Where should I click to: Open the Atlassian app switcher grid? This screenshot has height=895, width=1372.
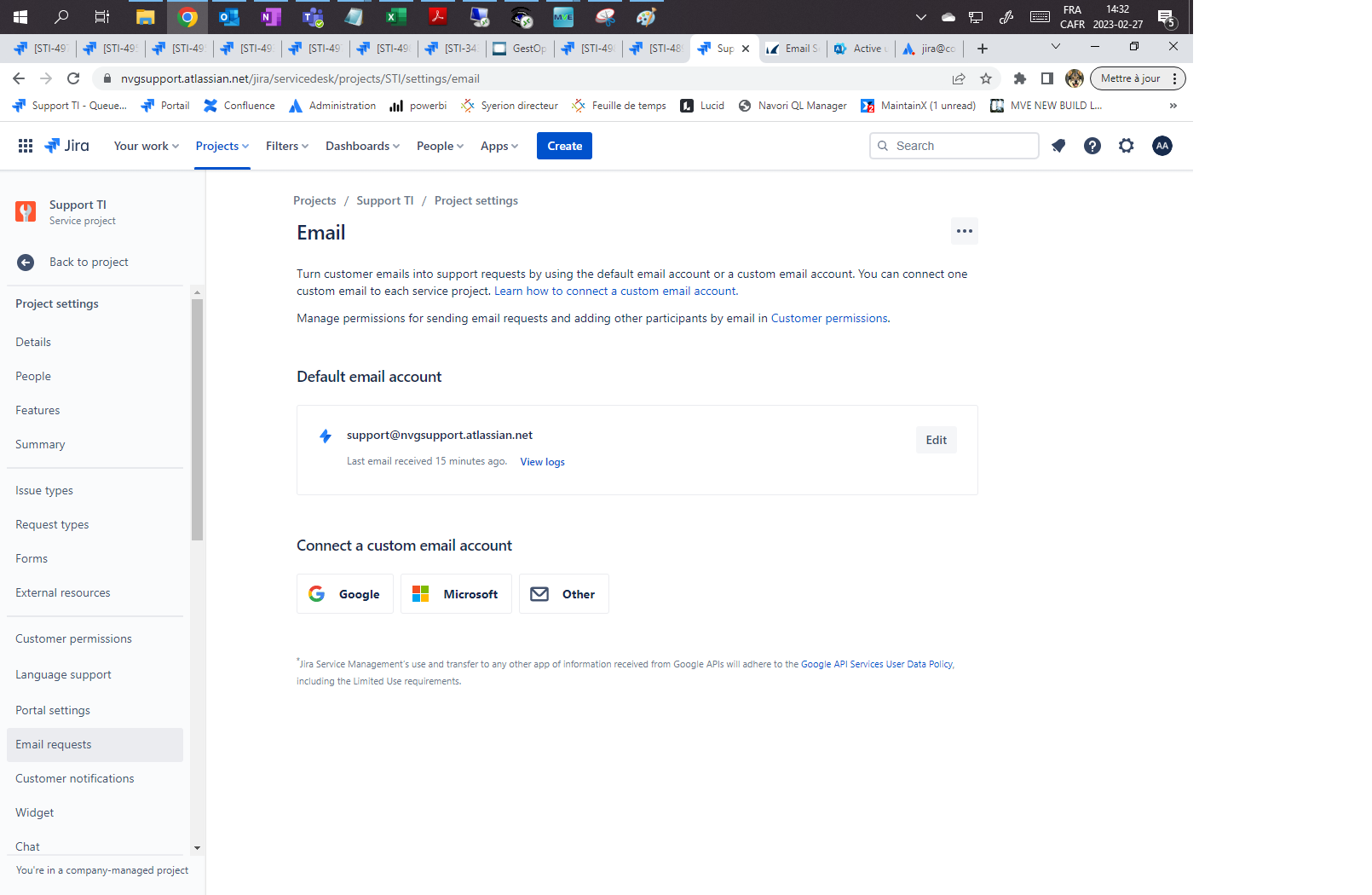25,145
